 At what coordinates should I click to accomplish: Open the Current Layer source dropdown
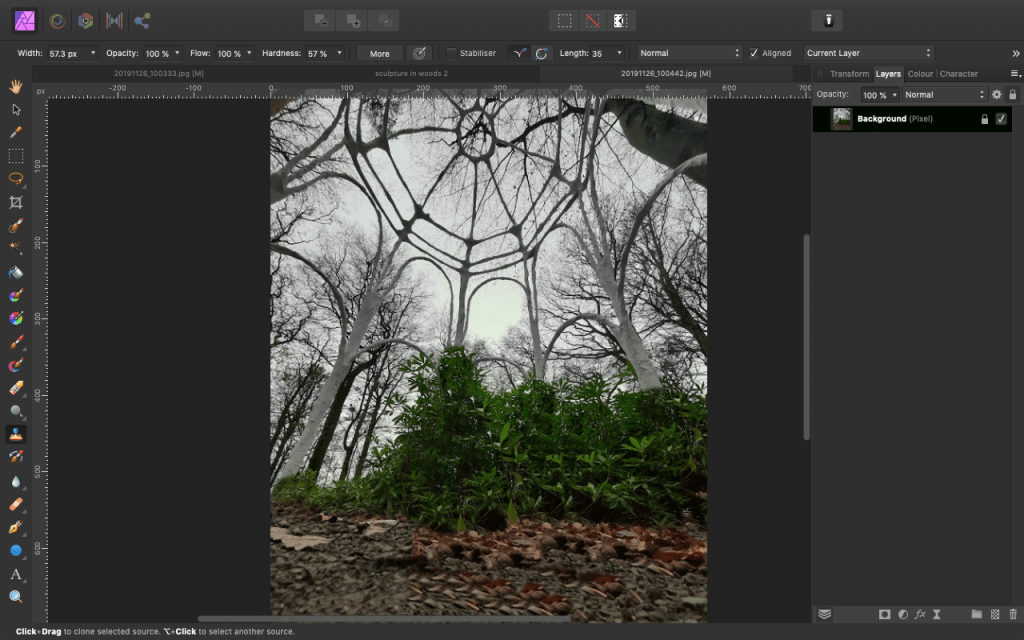pos(868,53)
